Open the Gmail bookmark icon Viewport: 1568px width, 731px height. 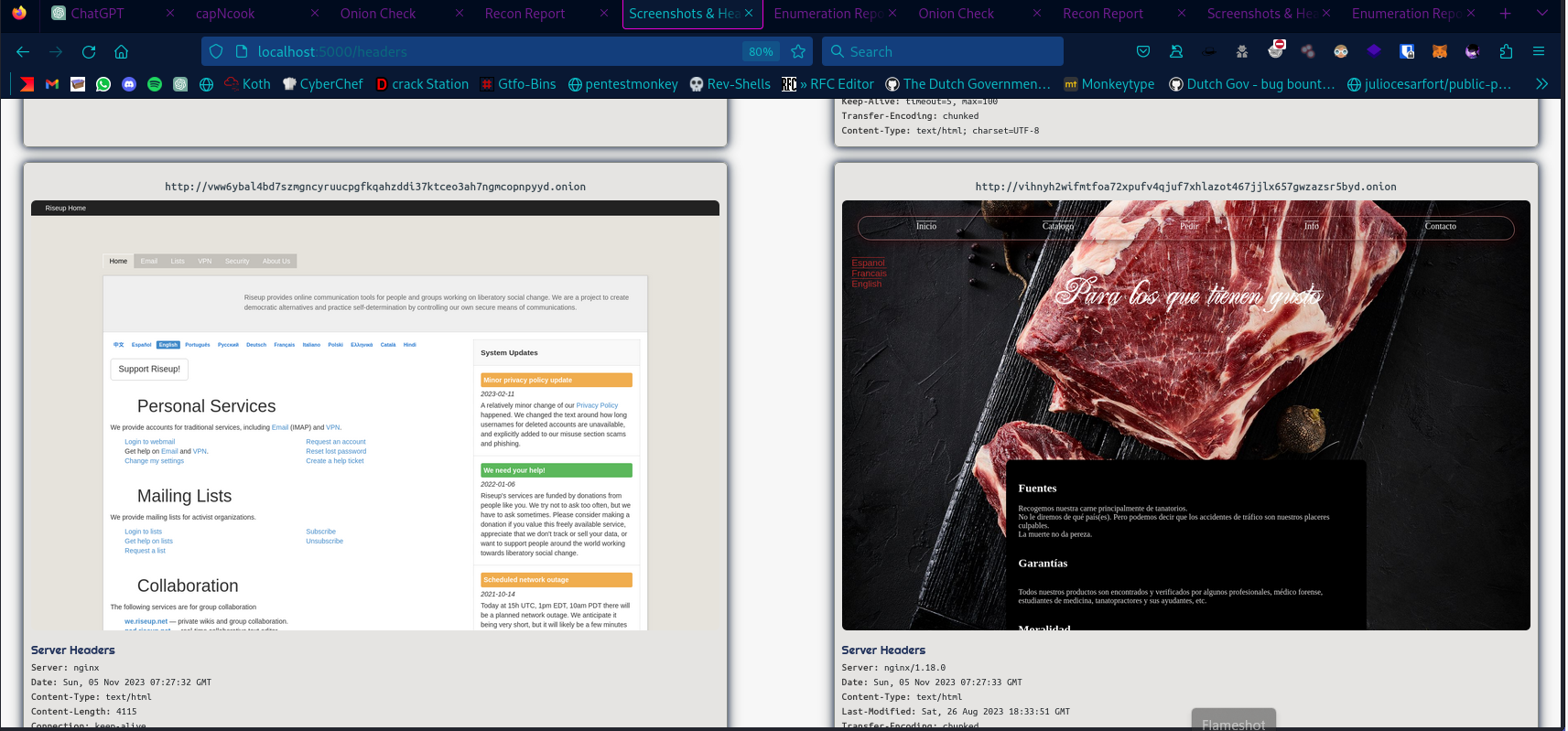click(x=52, y=84)
